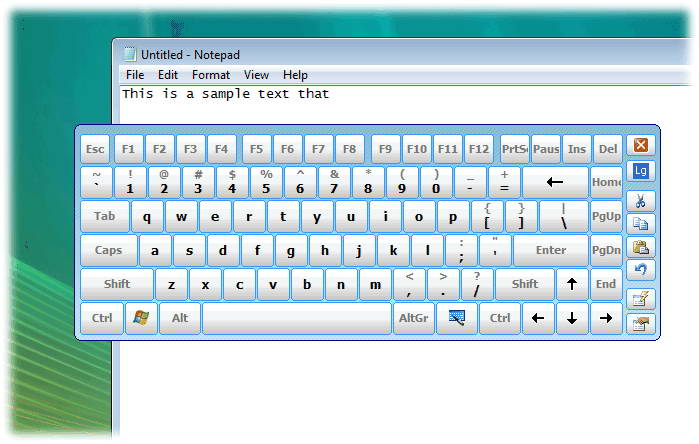Click in Notepad text after 'that'

coord(332,94)
